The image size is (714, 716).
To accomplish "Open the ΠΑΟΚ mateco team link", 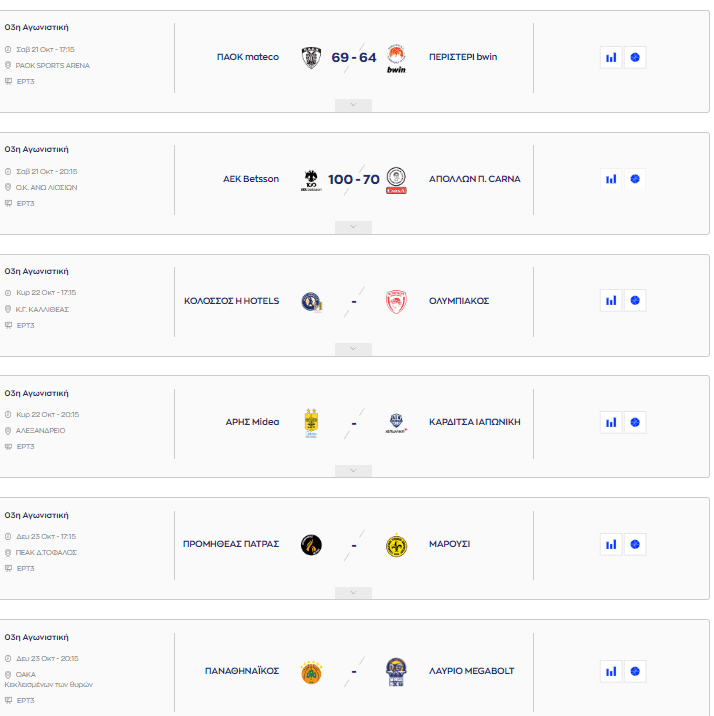I will (248, 57).
